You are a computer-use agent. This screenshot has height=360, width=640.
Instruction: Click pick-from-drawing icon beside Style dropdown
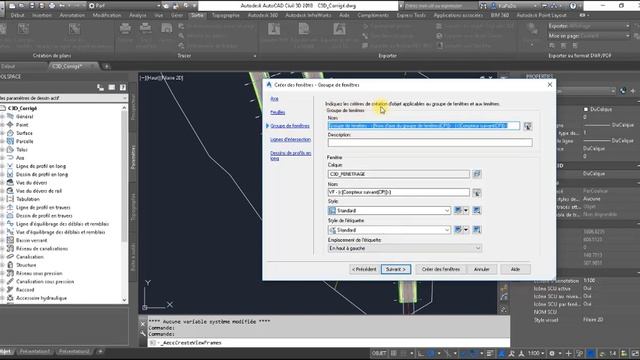(x=476, y=210)
